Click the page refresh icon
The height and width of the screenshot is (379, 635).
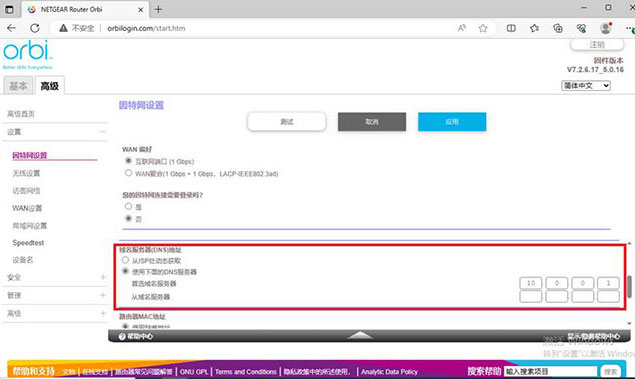tap(35, 28)
